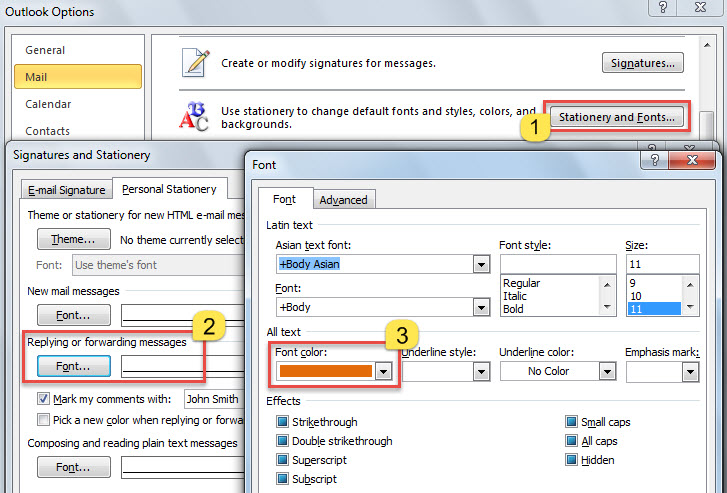Expand the Asian text font dropdown
Image resolution: width=727 pixels, height=493 pixels.
(481, 265)
